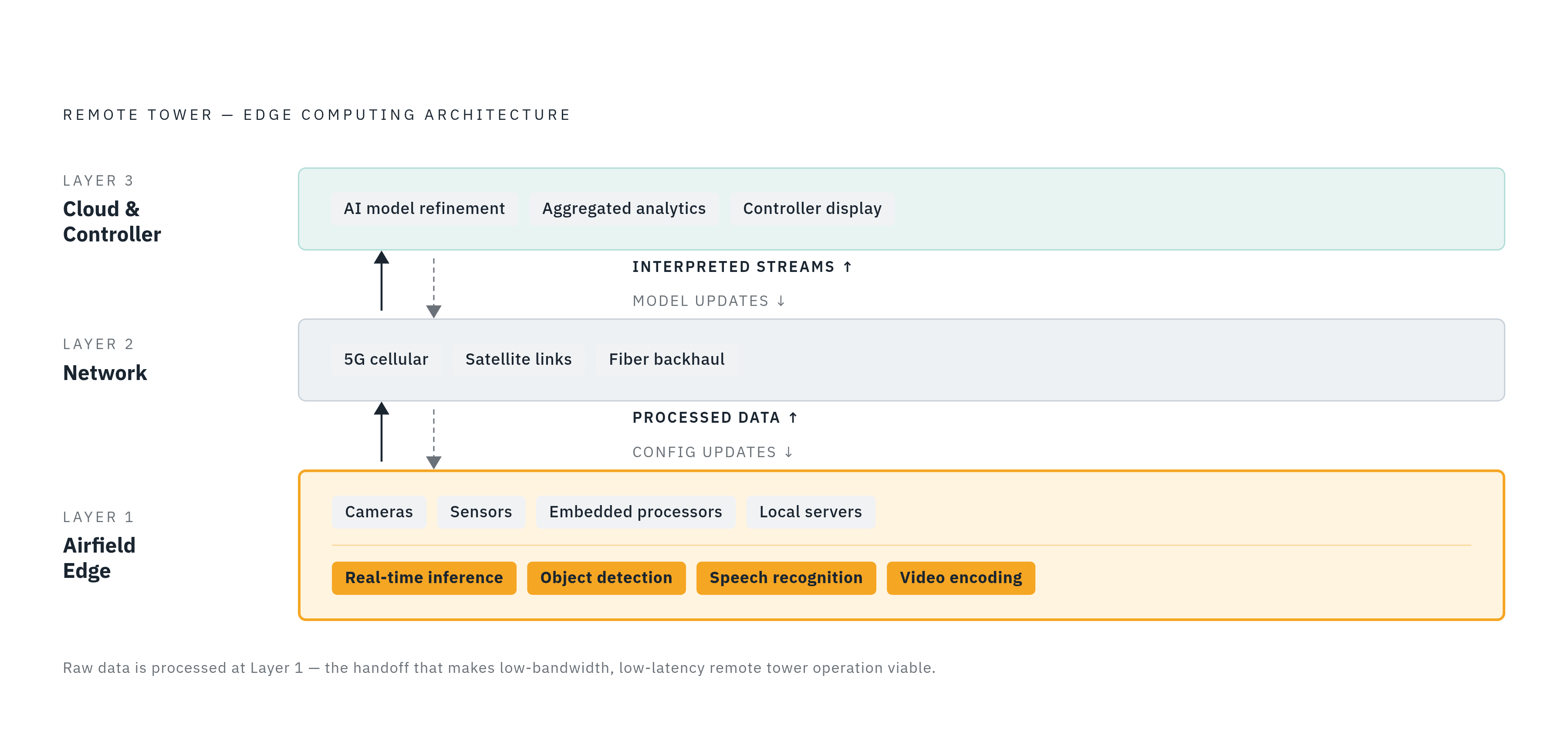
Task: Select the Object detection tag
Action: coord(606,578)
